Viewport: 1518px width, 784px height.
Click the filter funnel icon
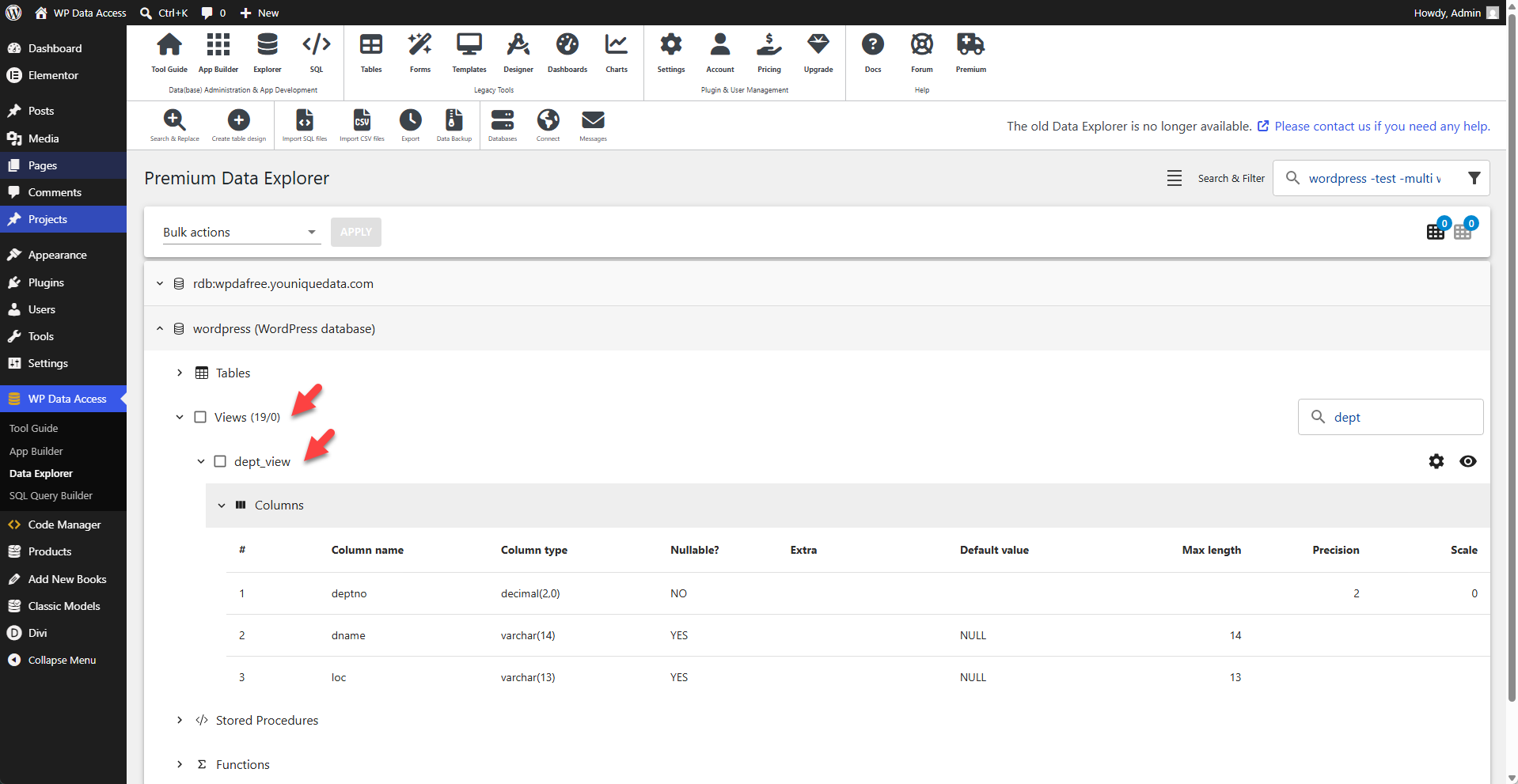point(1474,178)
